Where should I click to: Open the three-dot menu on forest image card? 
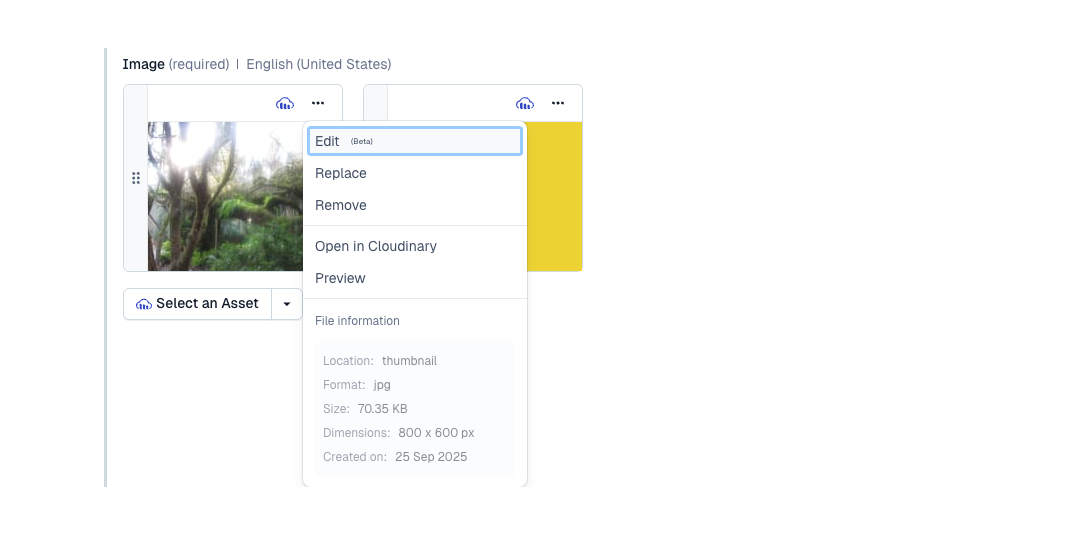point(317,103)
